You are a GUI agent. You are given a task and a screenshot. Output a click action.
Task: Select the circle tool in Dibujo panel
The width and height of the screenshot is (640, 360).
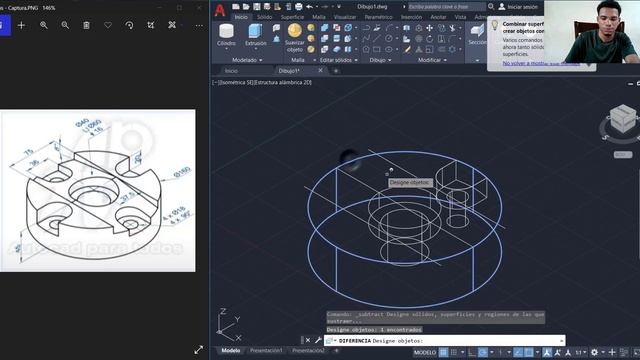tap(389, 39)
